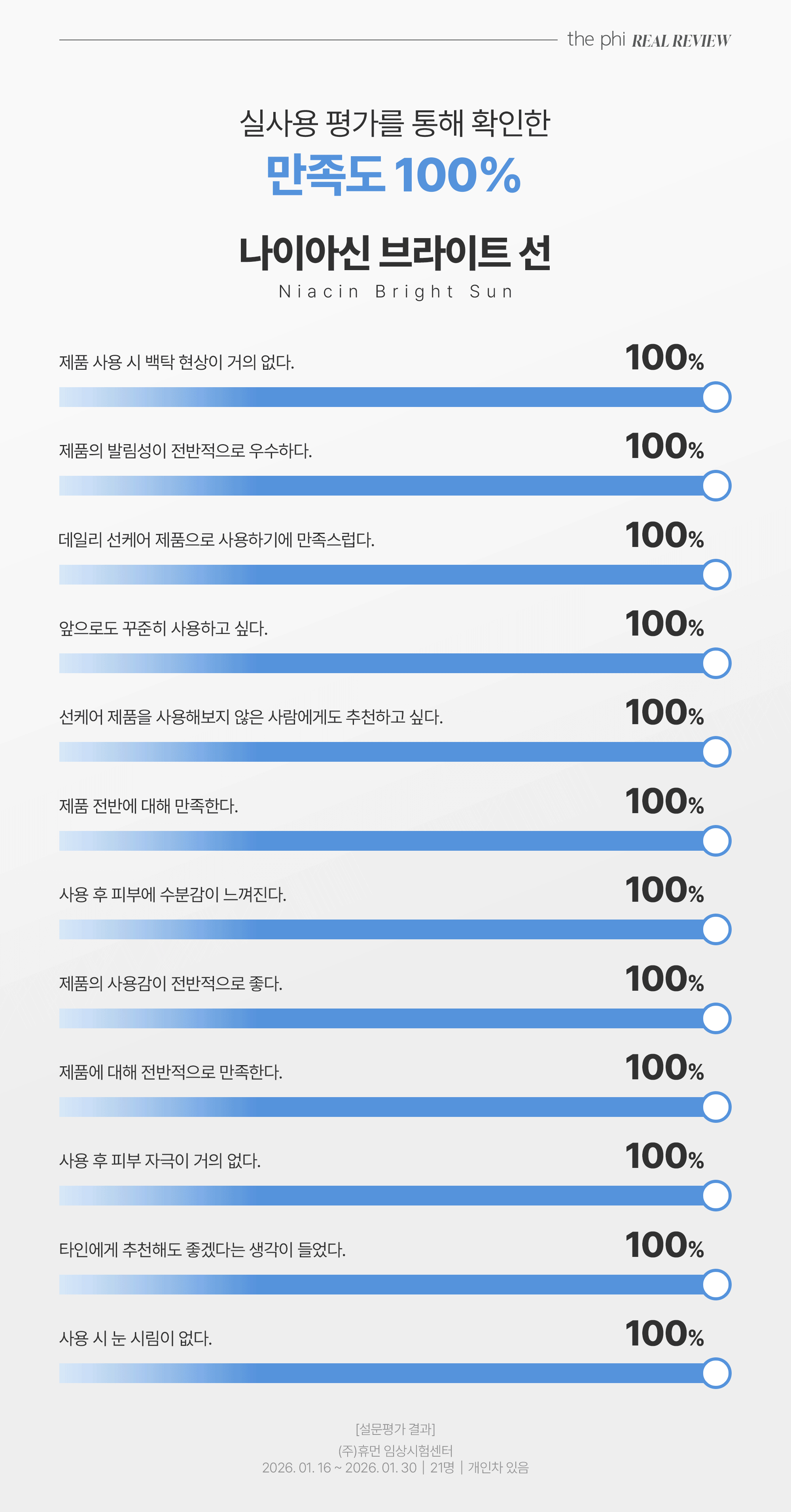Click the progress bar under 제품에 대해 전반적으로 만족한다
The width and height of the screenshot is (791, 1512).
tap(381, 1107)
